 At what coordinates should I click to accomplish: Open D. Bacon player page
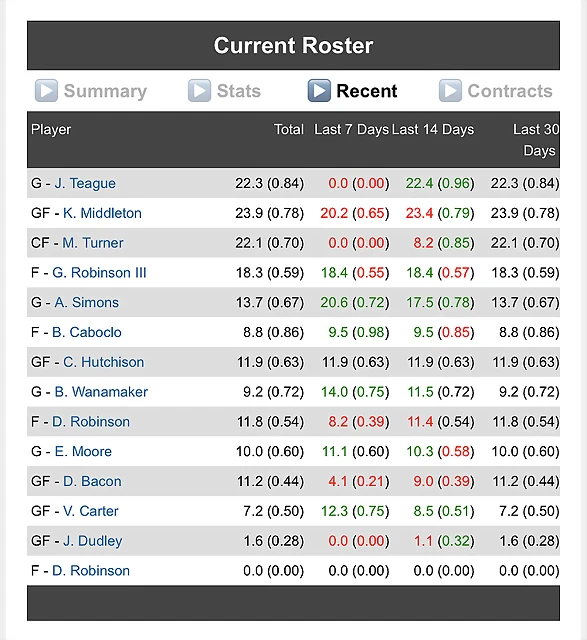pyautogui.click(x=92, y=481)
